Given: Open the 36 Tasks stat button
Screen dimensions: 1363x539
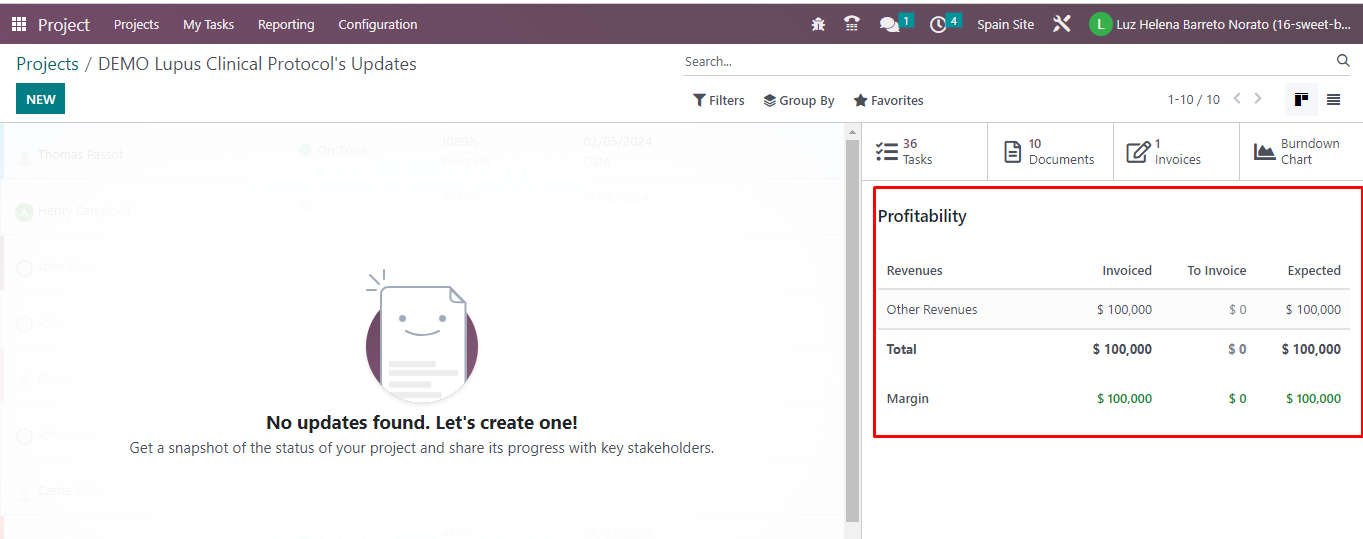Looking at the screenshot, I should pyautogui.click(x=924, y=152).
